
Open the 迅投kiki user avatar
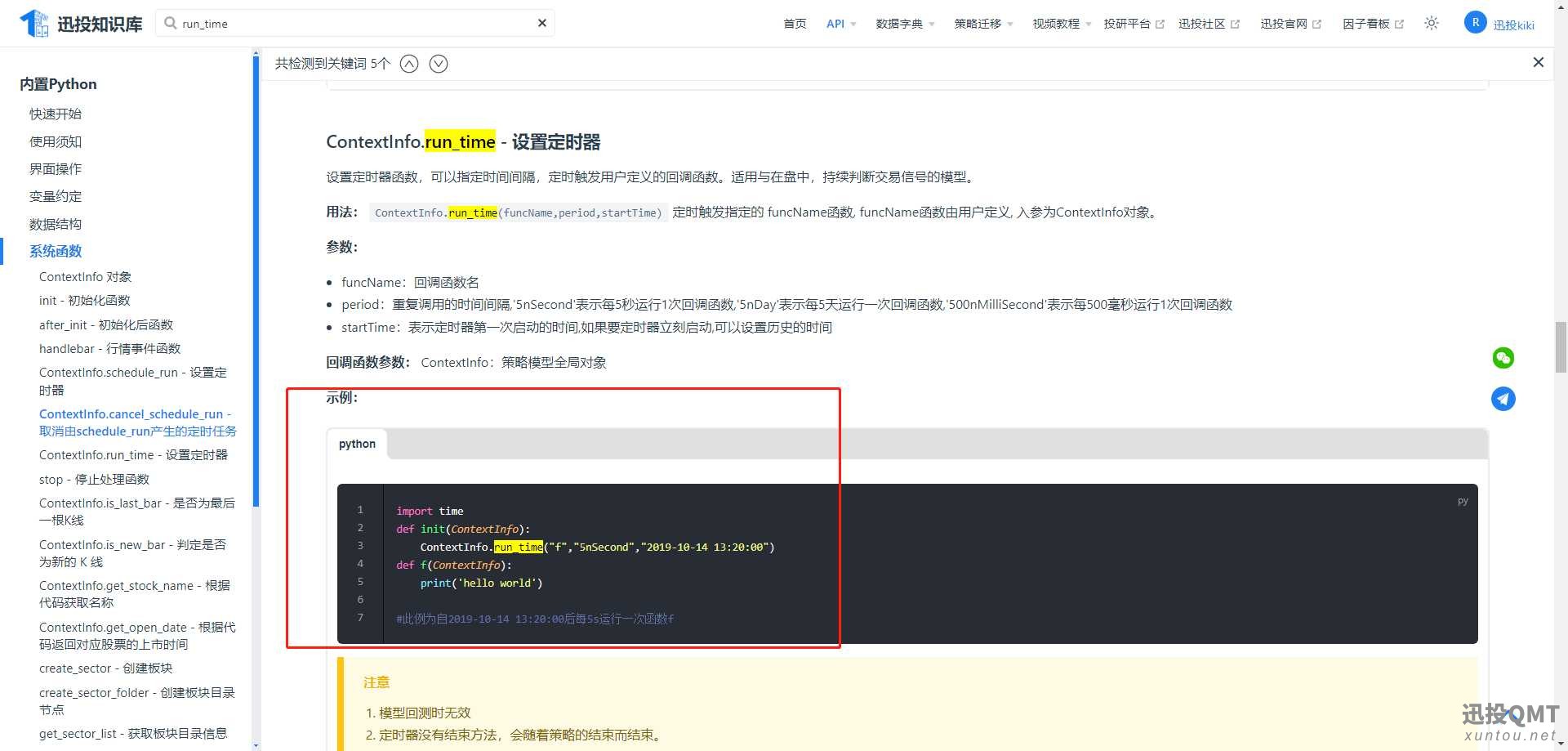pyautogui.click(x=1475, y=23)
